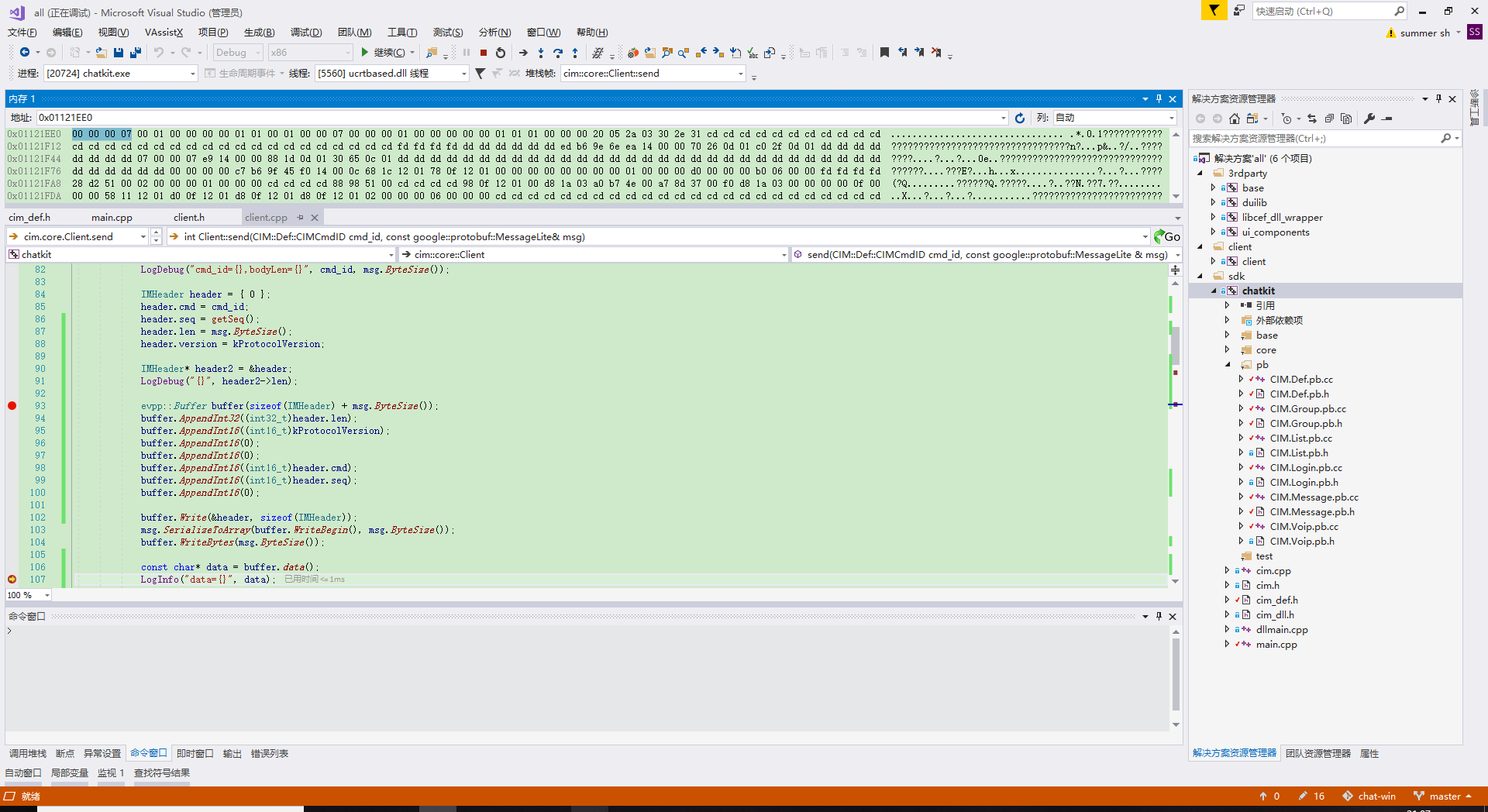This screenshot has width=1488, height=812.
Task: Open the x86 platform dropdown
Action: [310, 53]
